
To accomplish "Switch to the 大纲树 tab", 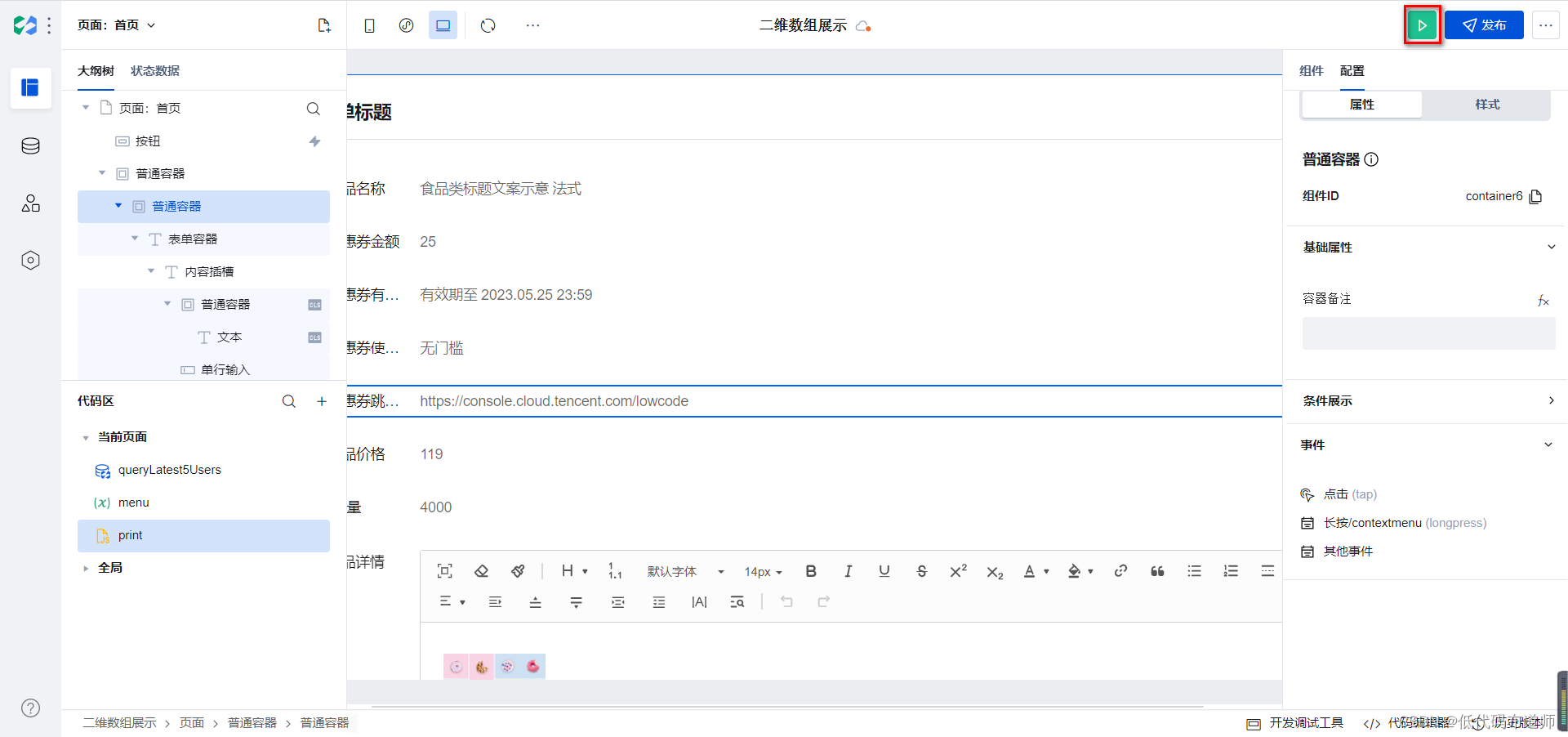I will [96, 71].
